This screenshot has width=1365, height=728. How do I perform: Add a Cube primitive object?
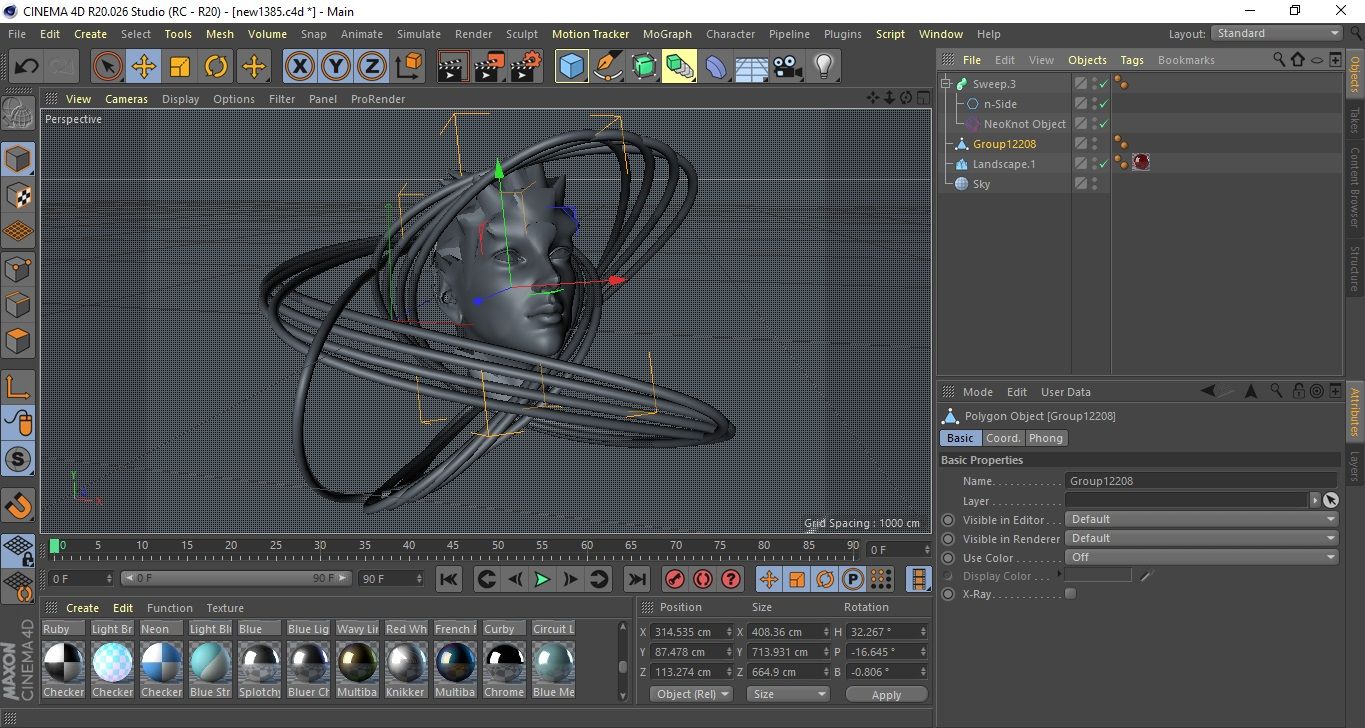tap(572, 67)
